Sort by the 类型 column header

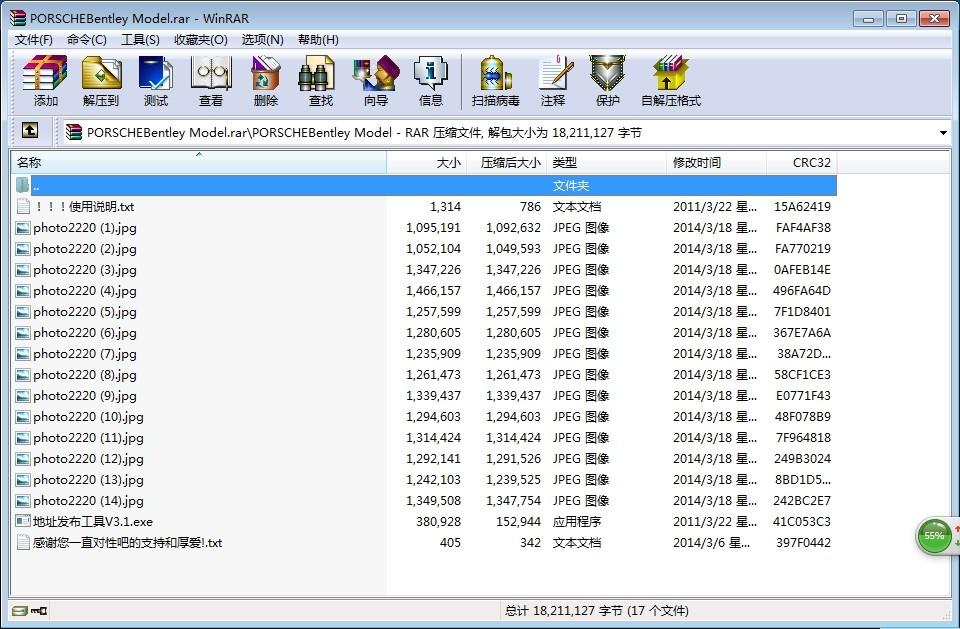606,162
